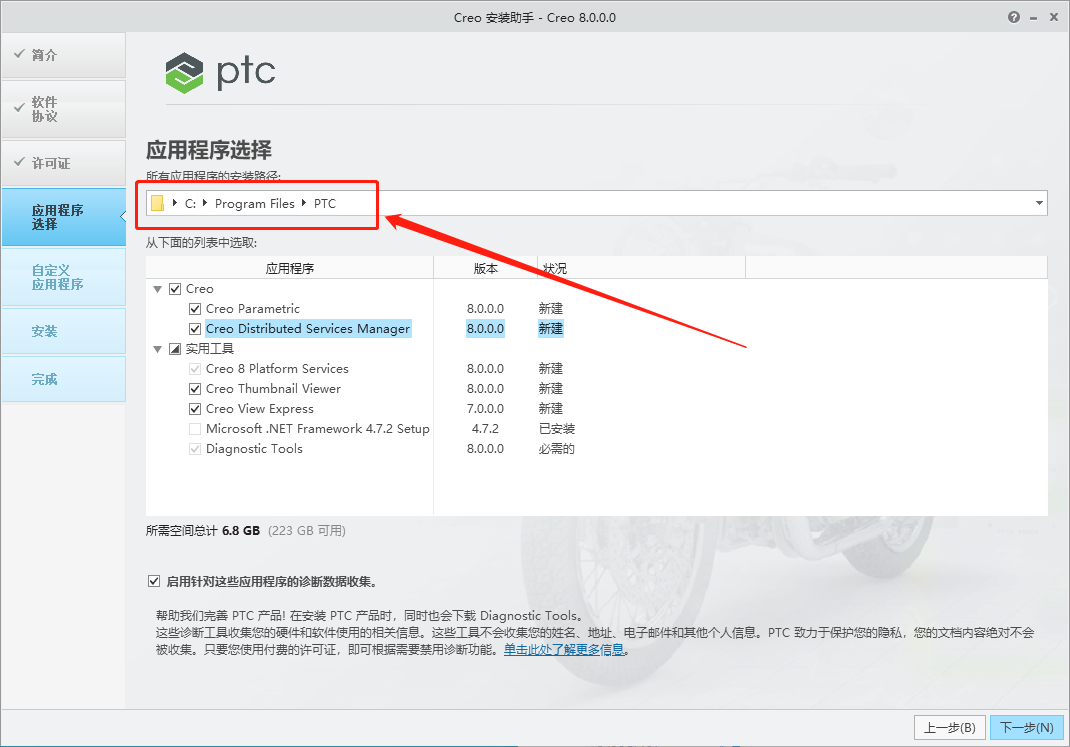Select the Creo Thumbnail Viewer row label
This screenshot has height=747, width=1070.
click(x=273, y=389)
